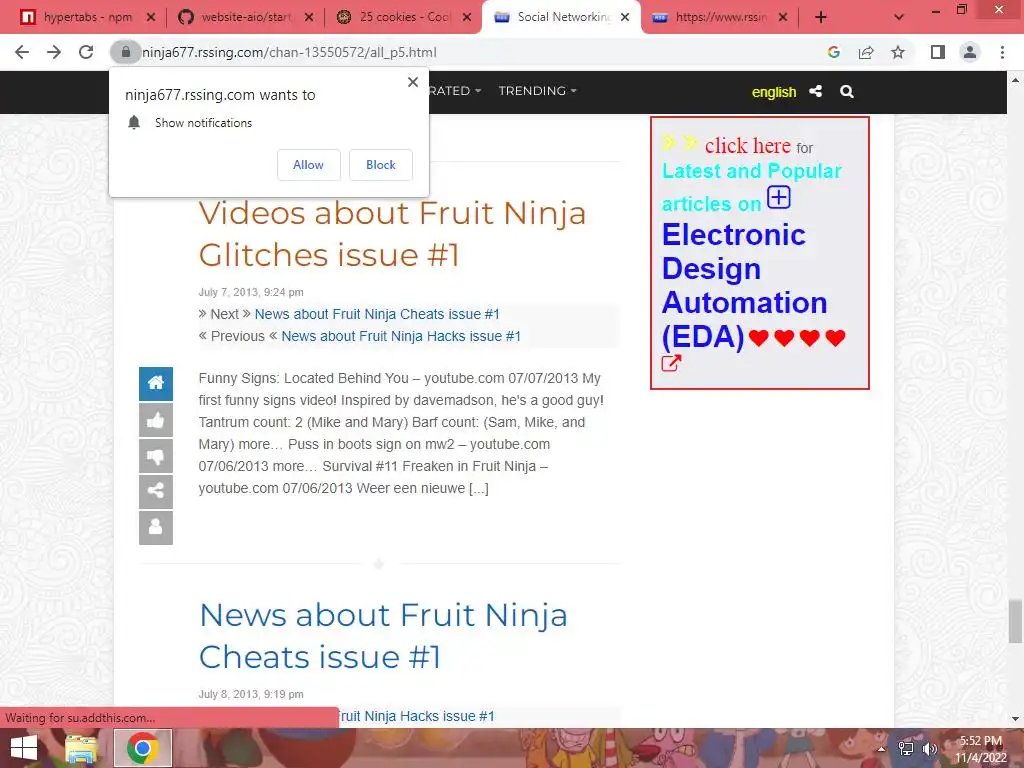Click home icon in side toolbar
Image resolution: width=1024 pixels, height=768 pixels.
click(155, 383)
